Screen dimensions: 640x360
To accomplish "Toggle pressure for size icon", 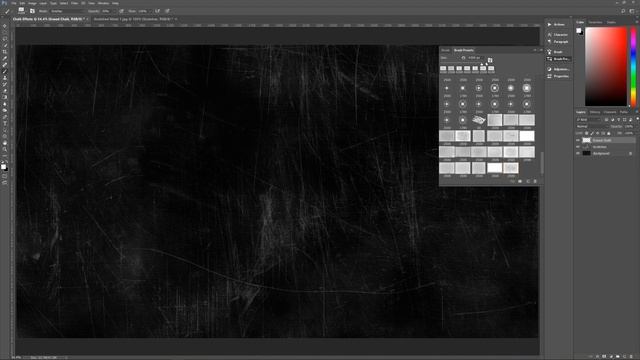I will [x=167, y=11].
